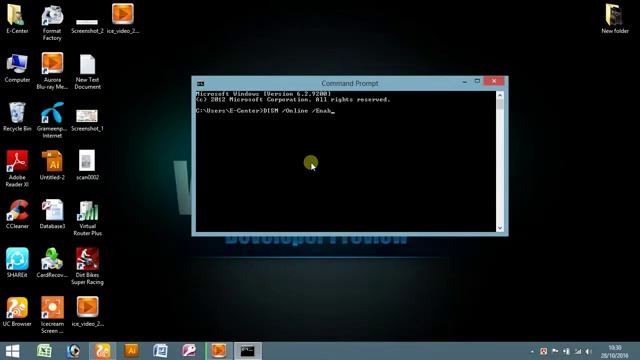640x360 pixels.
Task: Select the CCleaner shortcut
Action: 17,214
